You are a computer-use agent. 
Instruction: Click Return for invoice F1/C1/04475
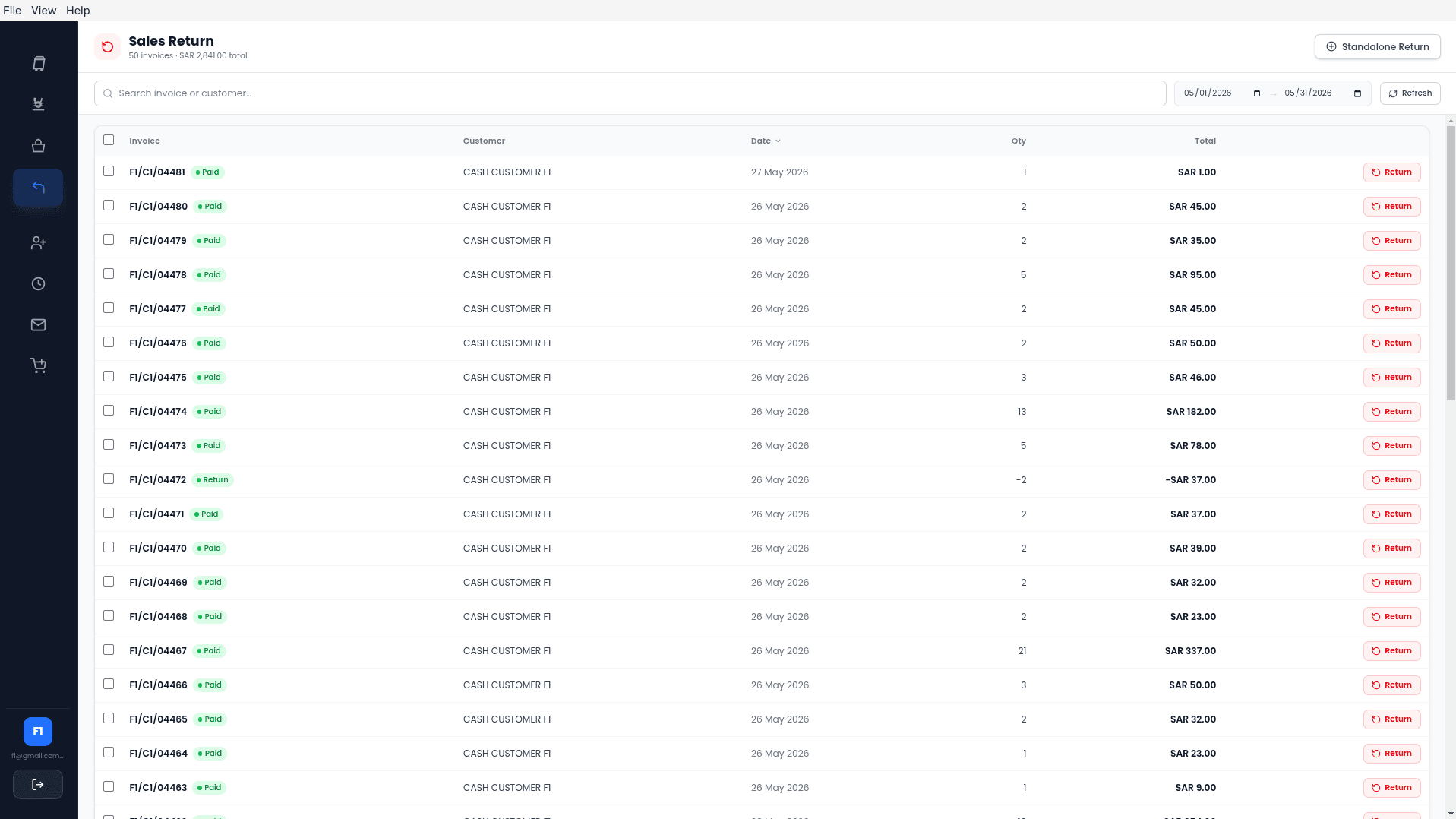[1391, 378]
